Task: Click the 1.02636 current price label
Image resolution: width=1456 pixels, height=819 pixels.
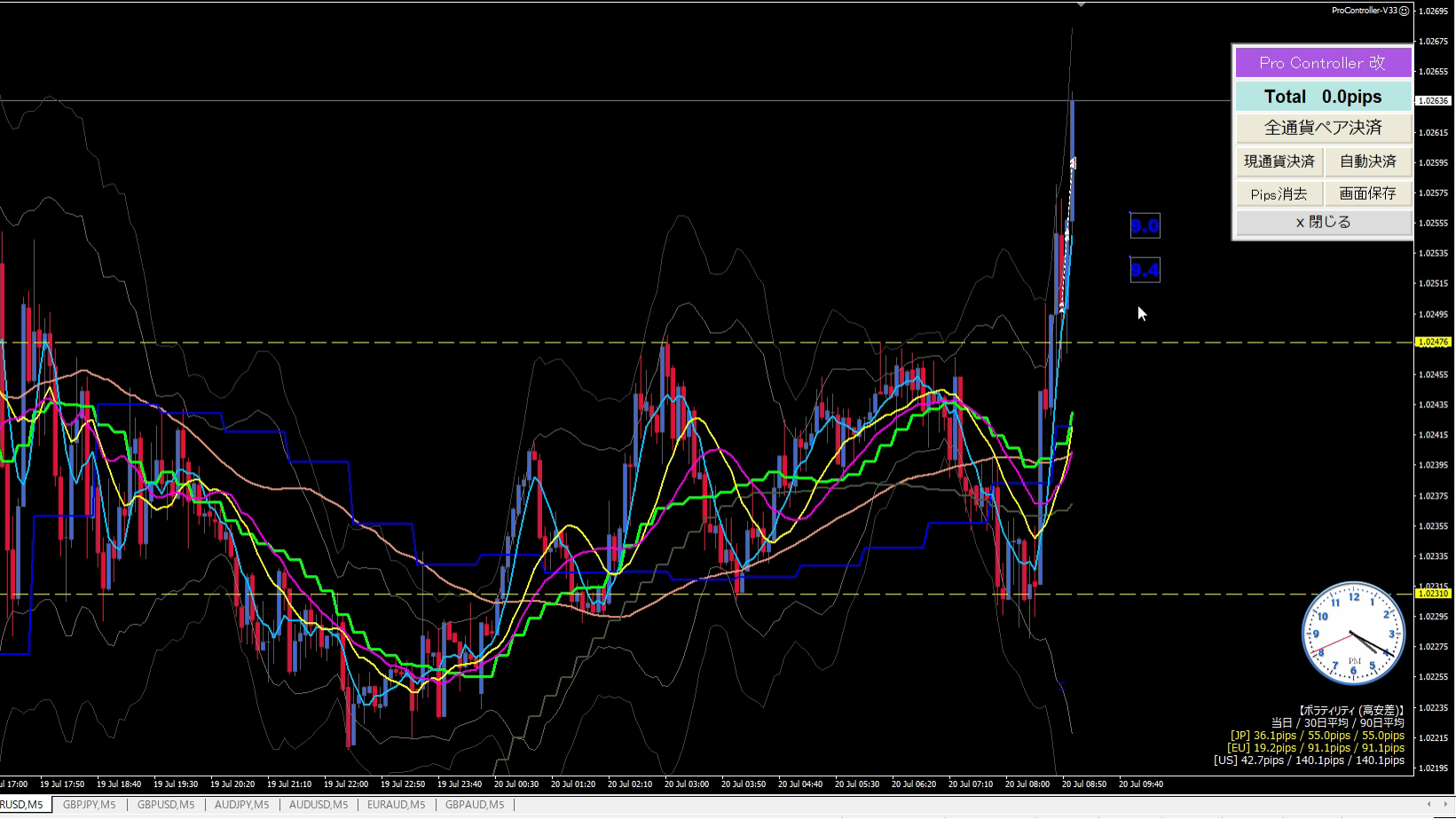Action: (1433, 101)
